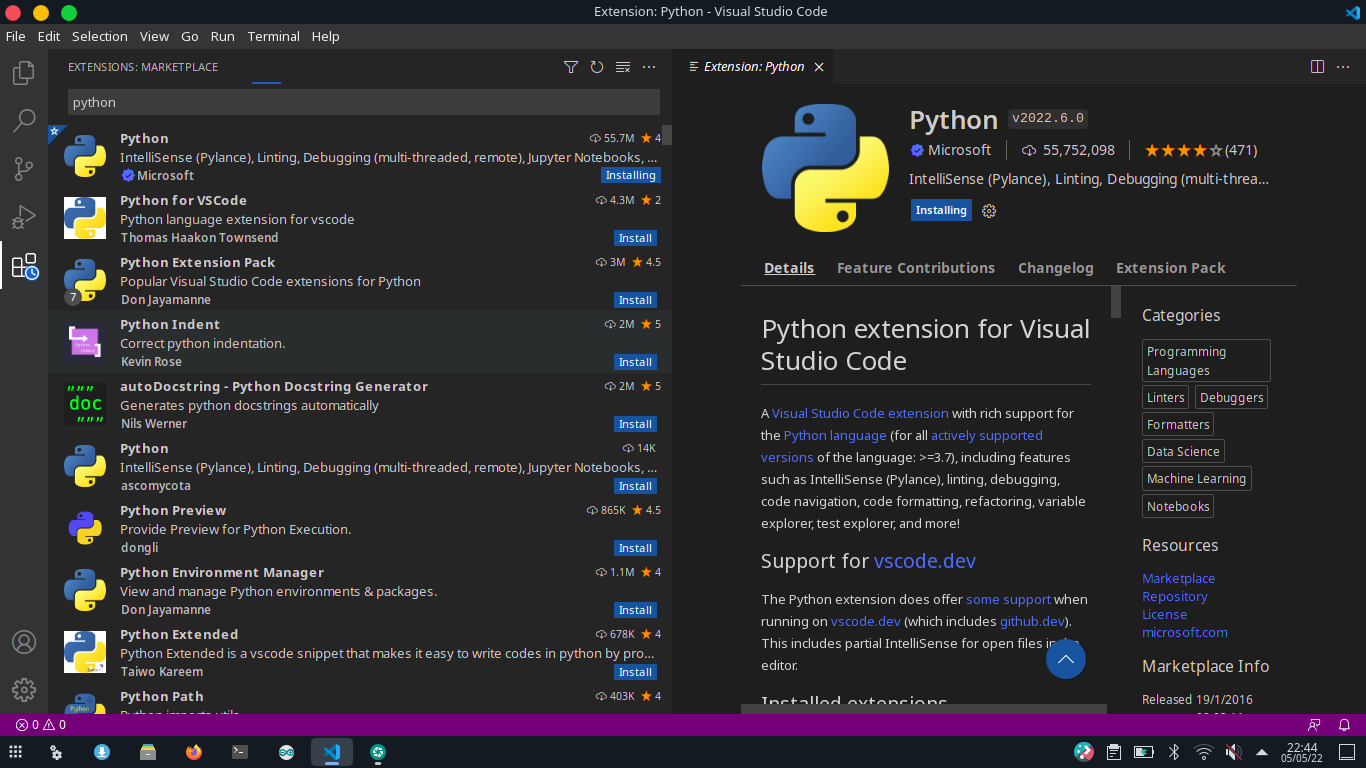The width and height of the screenshot is (1366, 768).
Task: Open editor More Actions ellipsis
Action: (x=1344, y=67)
